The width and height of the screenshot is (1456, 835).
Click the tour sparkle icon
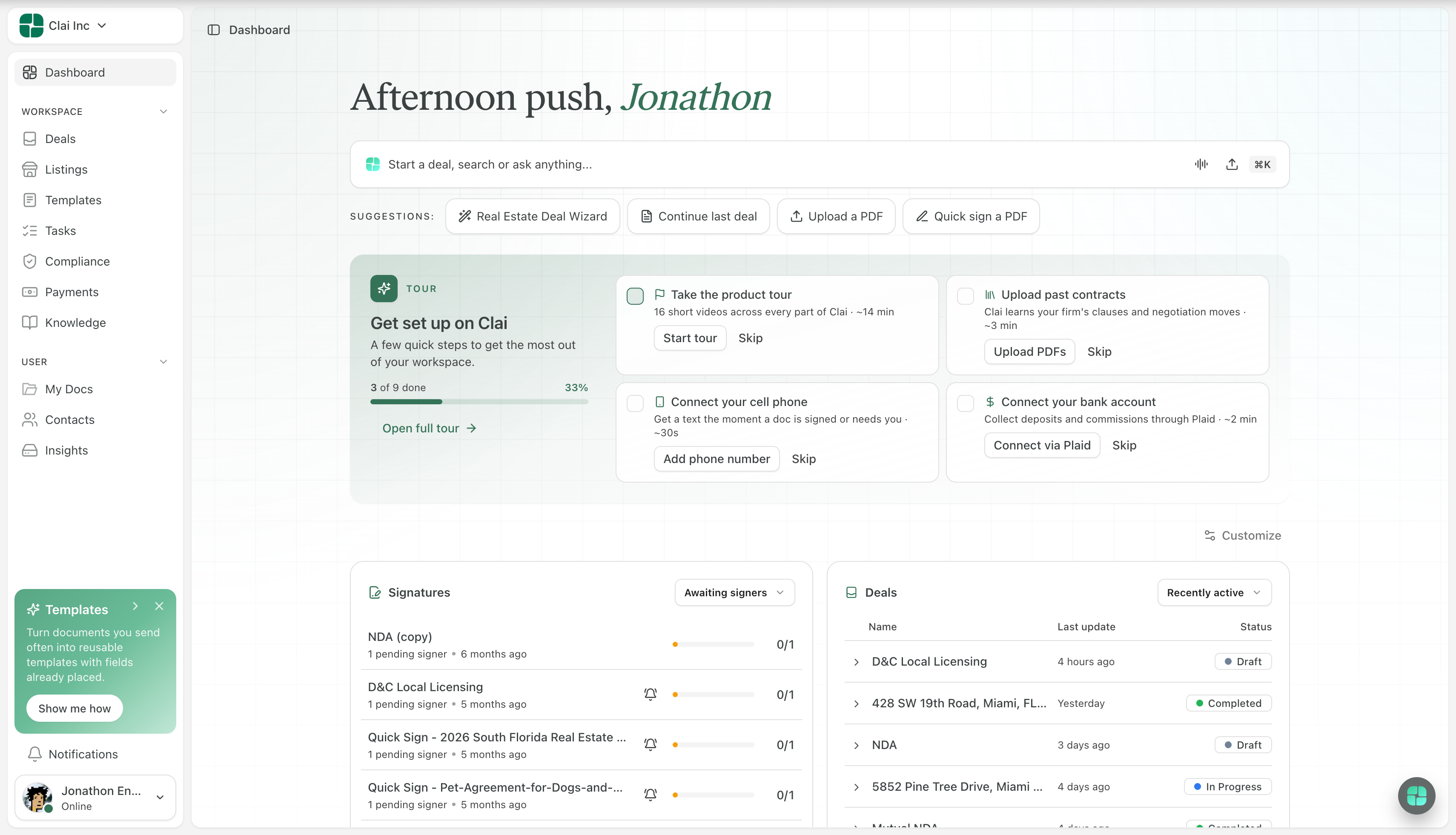coord(384,289)
